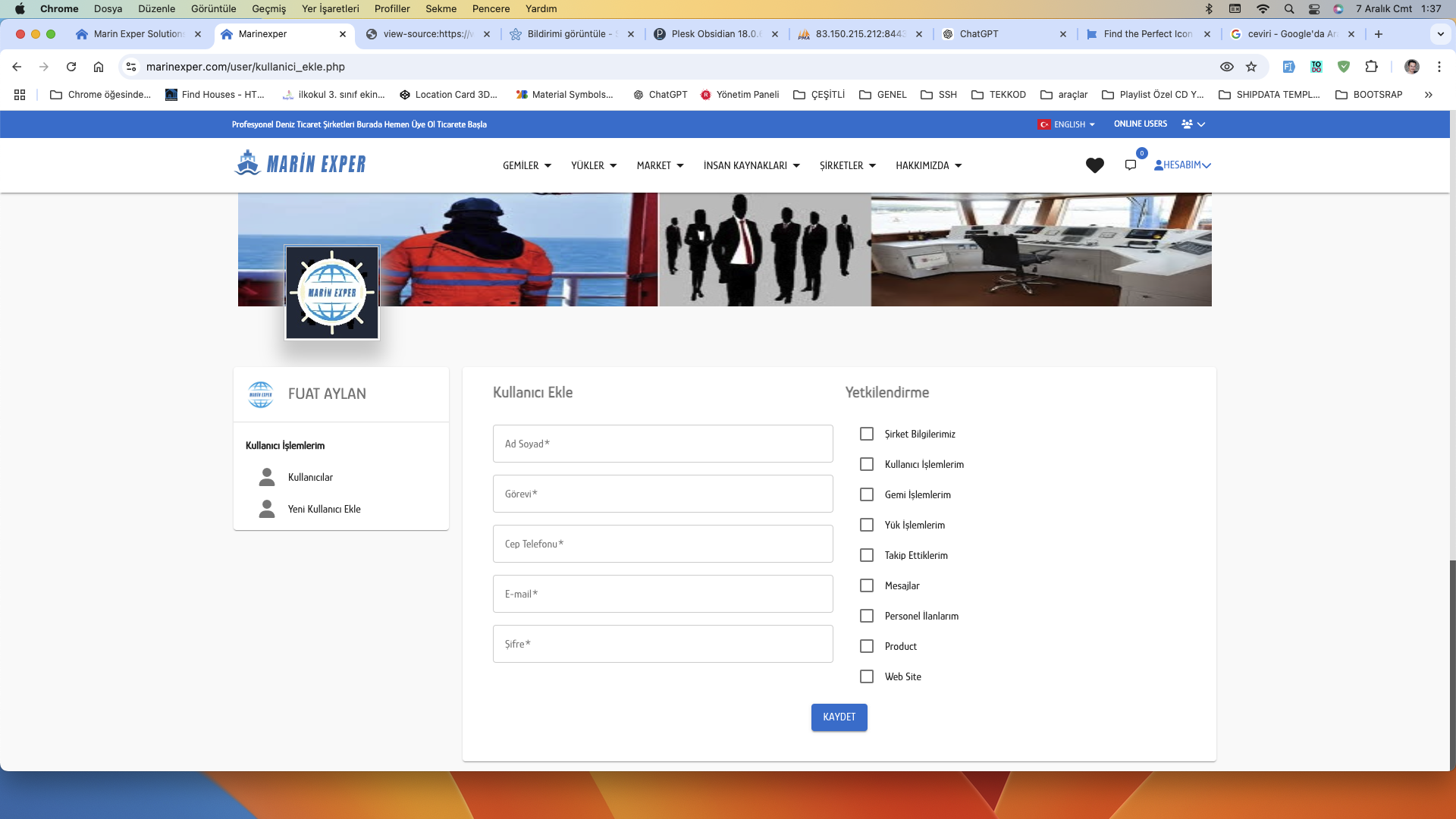Screen dimensions: 1456x819
Task: Click the Ad Soyad input field
Action: coord(663,444)
